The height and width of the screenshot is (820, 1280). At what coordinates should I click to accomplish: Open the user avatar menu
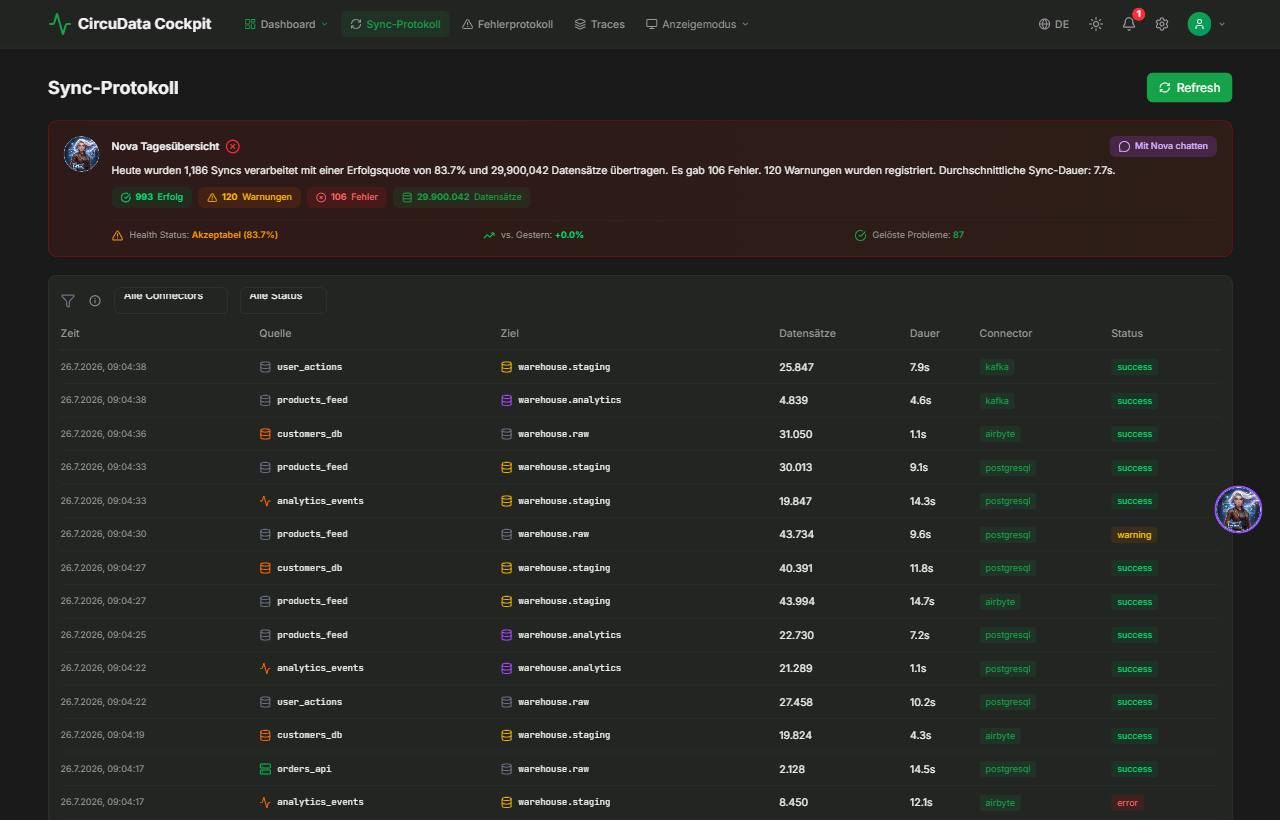pos(1206,24)
